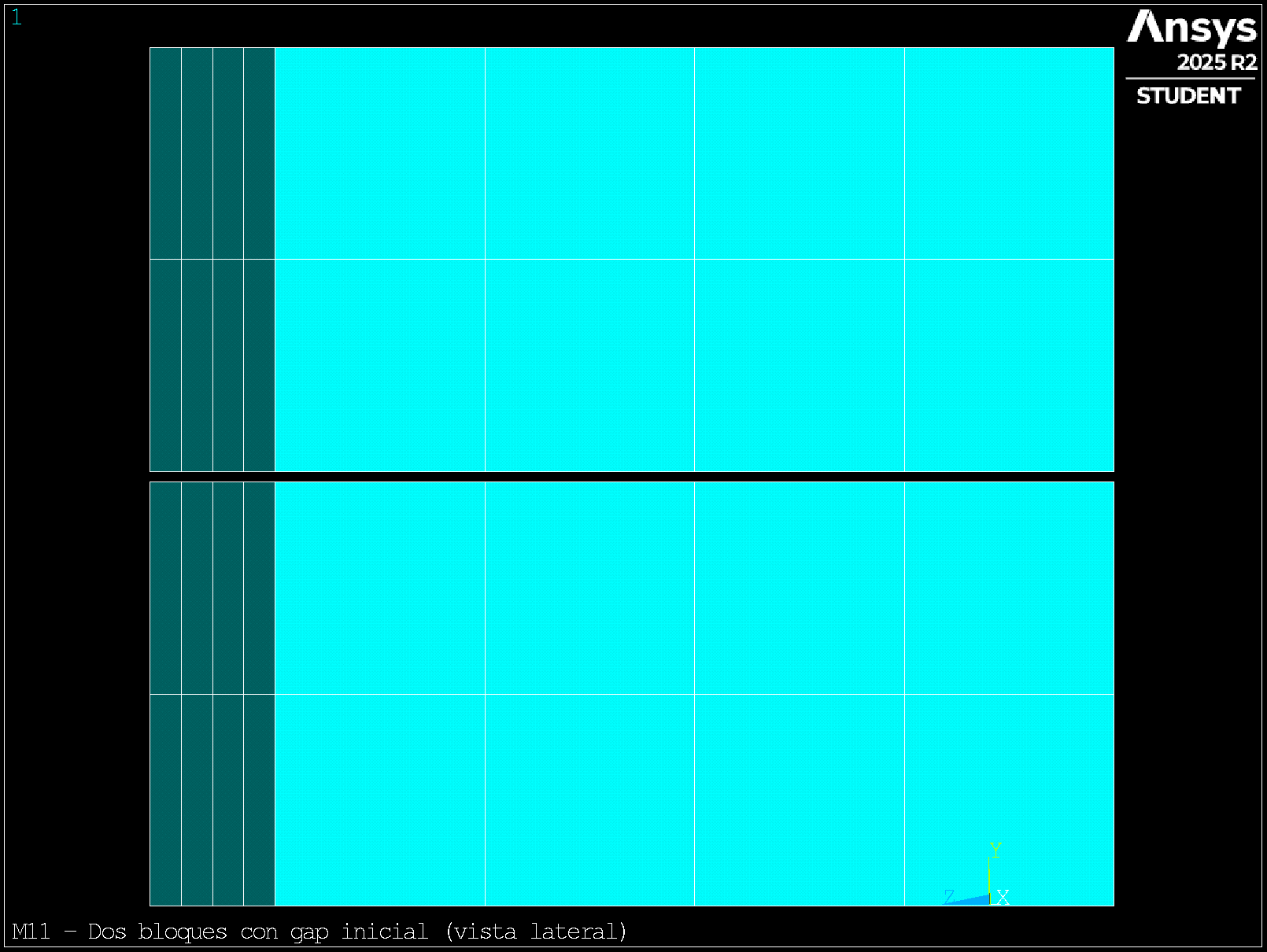Click the window number '1' label

click(x=17, y=18)
